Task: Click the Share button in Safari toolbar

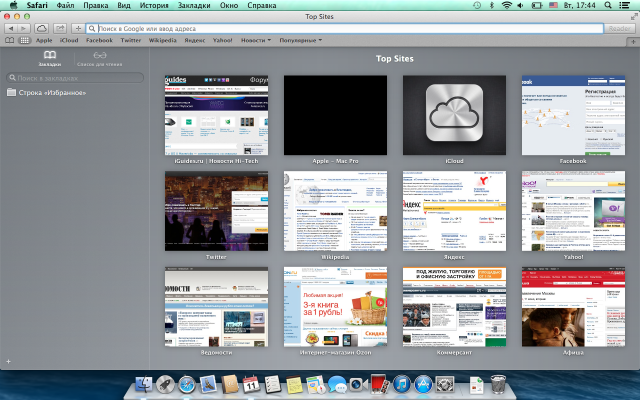Action: coord(60,28)
